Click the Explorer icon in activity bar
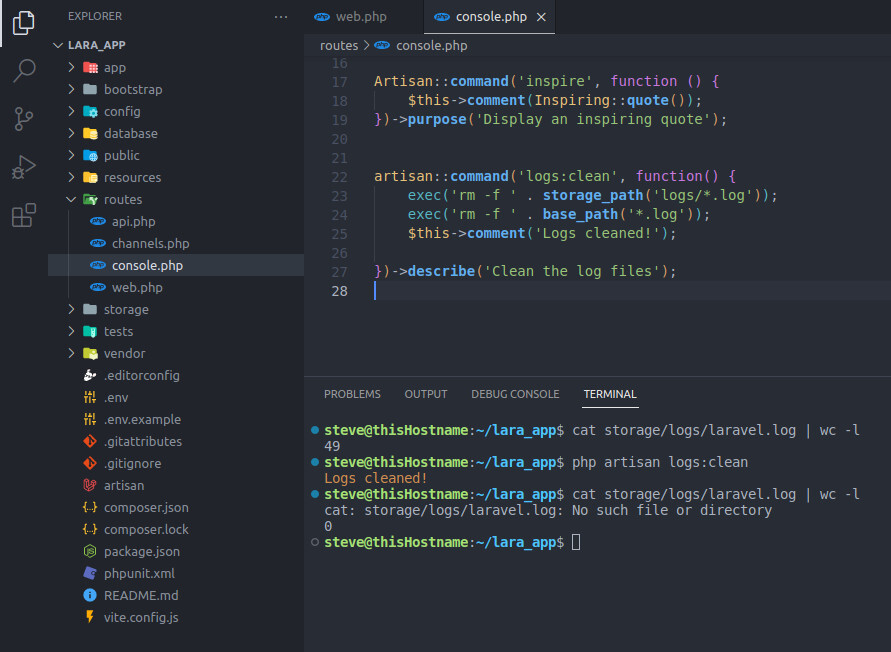Viewport: 891px width, 652px height. tap(23, 22)
